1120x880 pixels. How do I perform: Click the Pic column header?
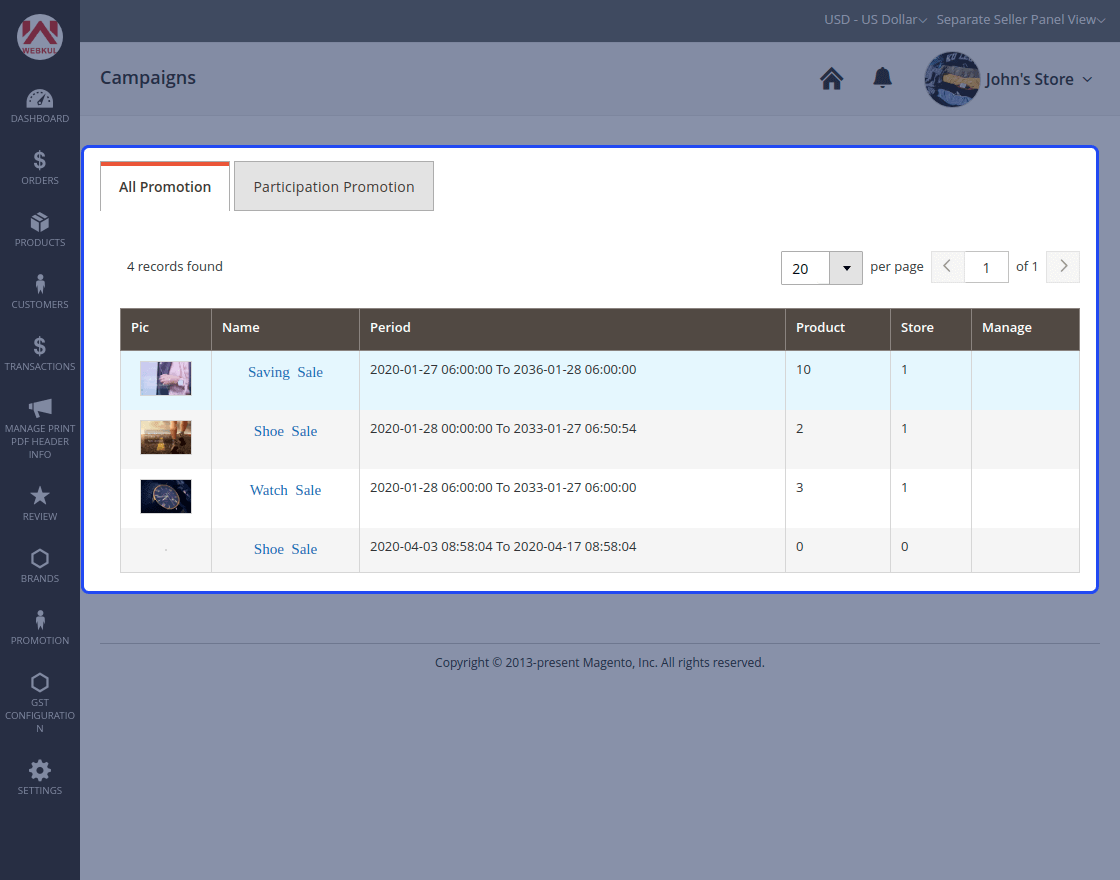166,329
